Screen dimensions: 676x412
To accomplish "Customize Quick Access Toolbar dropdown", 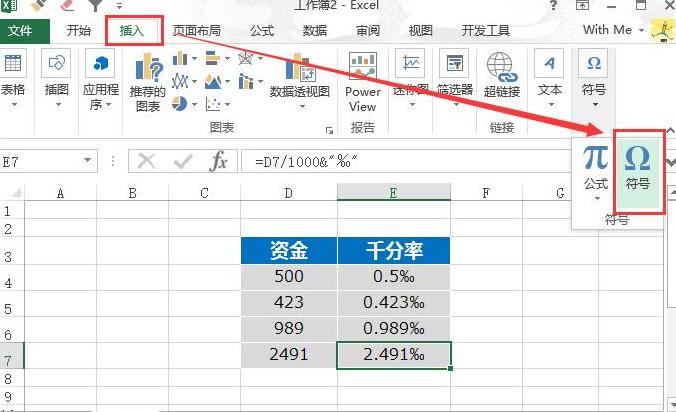I will pyautogui.click(x=119, y=6).
